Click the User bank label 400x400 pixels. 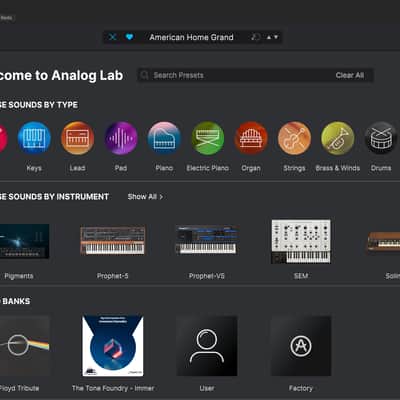(207, 388)
